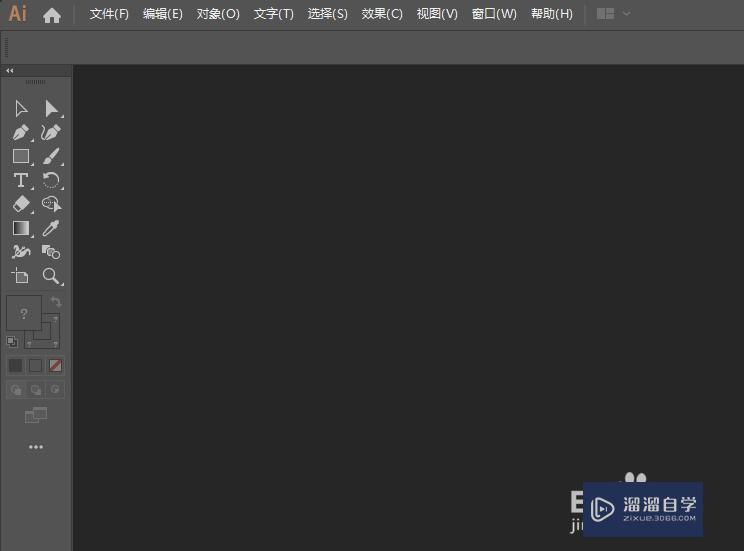The width and height of the screenshot is (744, 551).
Task: Open the Change Screen Mode button
Action: click(36, 415)
